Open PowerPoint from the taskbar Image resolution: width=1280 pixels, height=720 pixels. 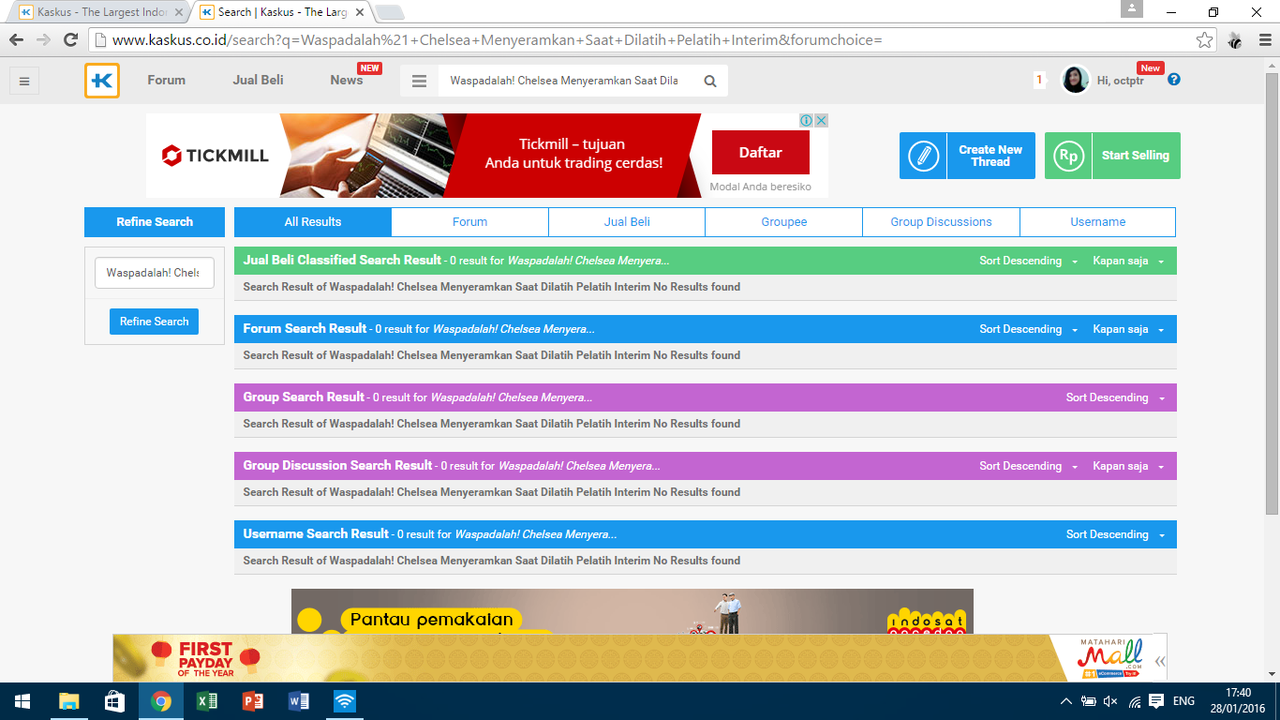coord(253,701)
